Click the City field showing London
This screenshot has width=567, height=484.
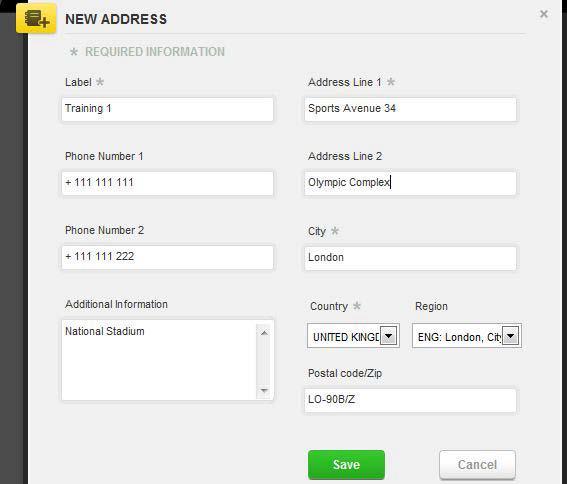[x=410, y=258]
